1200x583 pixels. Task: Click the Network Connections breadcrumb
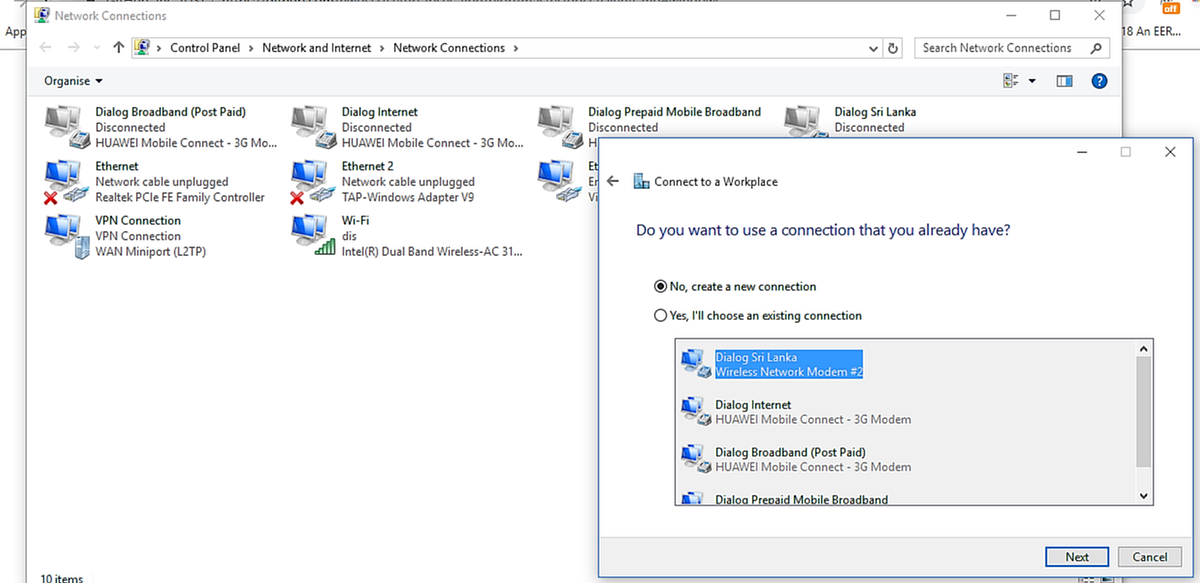coord(449,48)
